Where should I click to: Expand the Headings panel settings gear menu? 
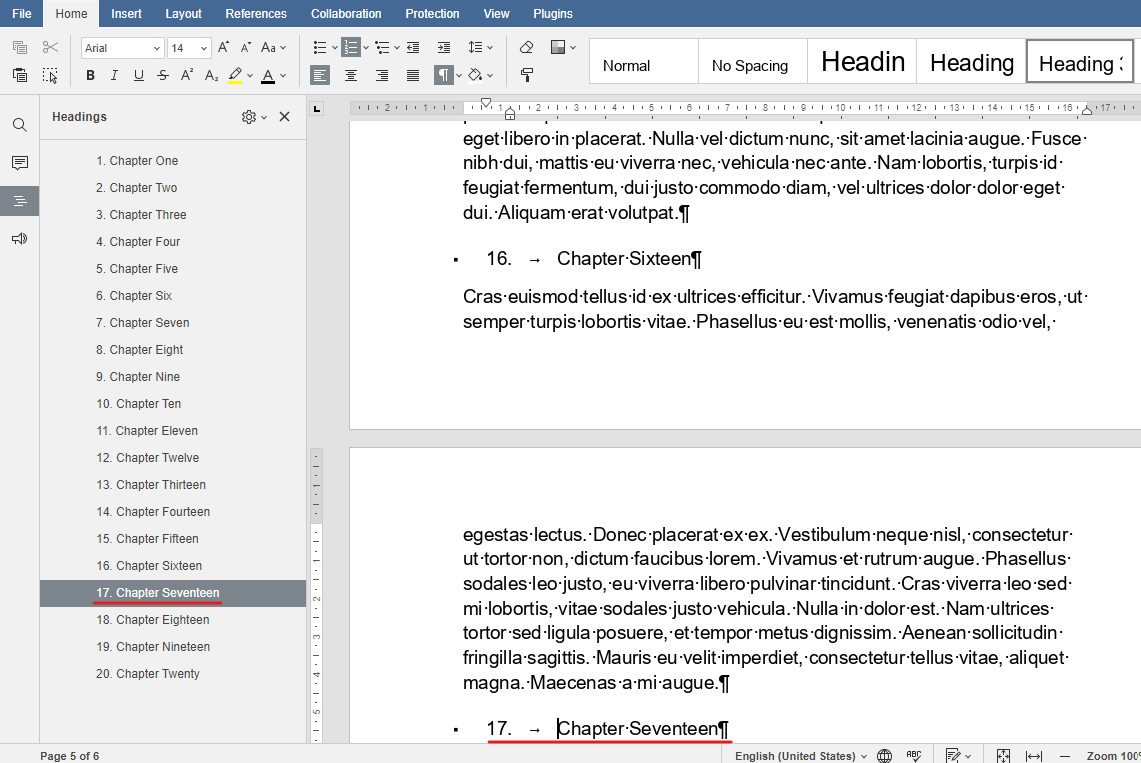click(250, 117)
